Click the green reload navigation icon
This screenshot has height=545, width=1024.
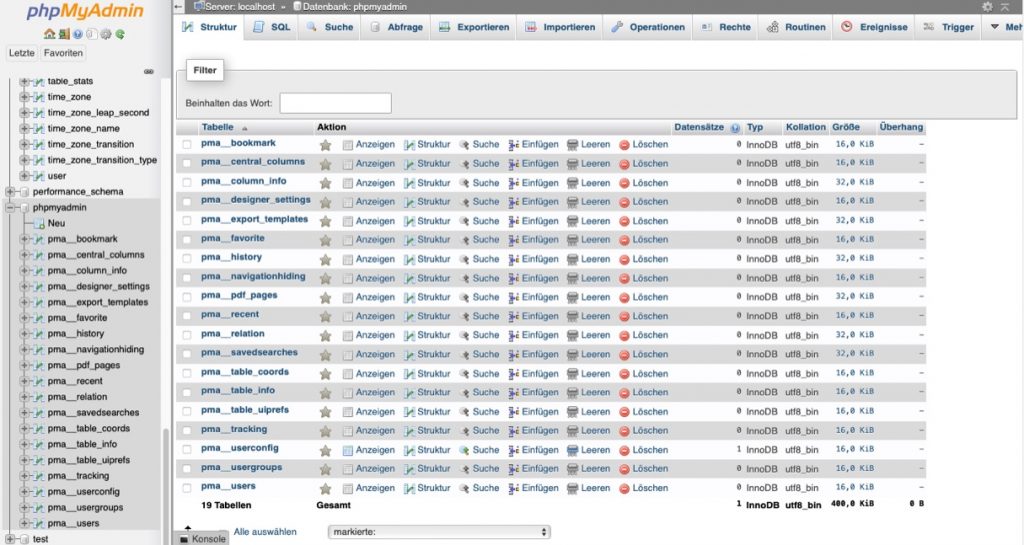120,34
